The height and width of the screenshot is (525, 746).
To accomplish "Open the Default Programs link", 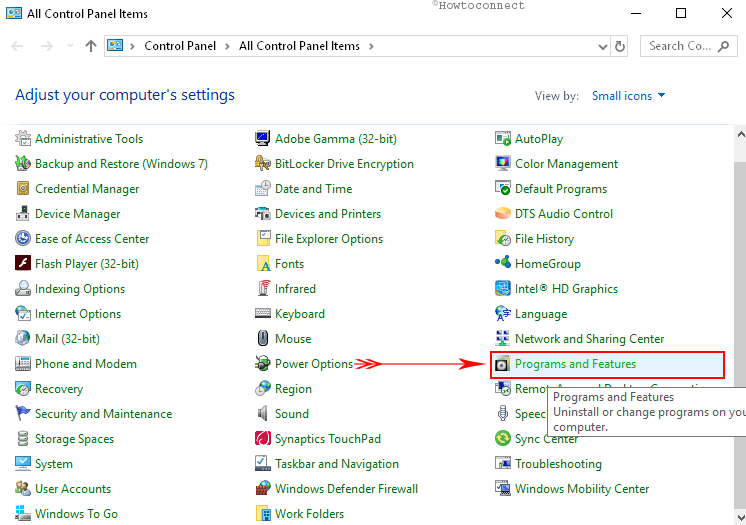I will (x=561, y=189).
